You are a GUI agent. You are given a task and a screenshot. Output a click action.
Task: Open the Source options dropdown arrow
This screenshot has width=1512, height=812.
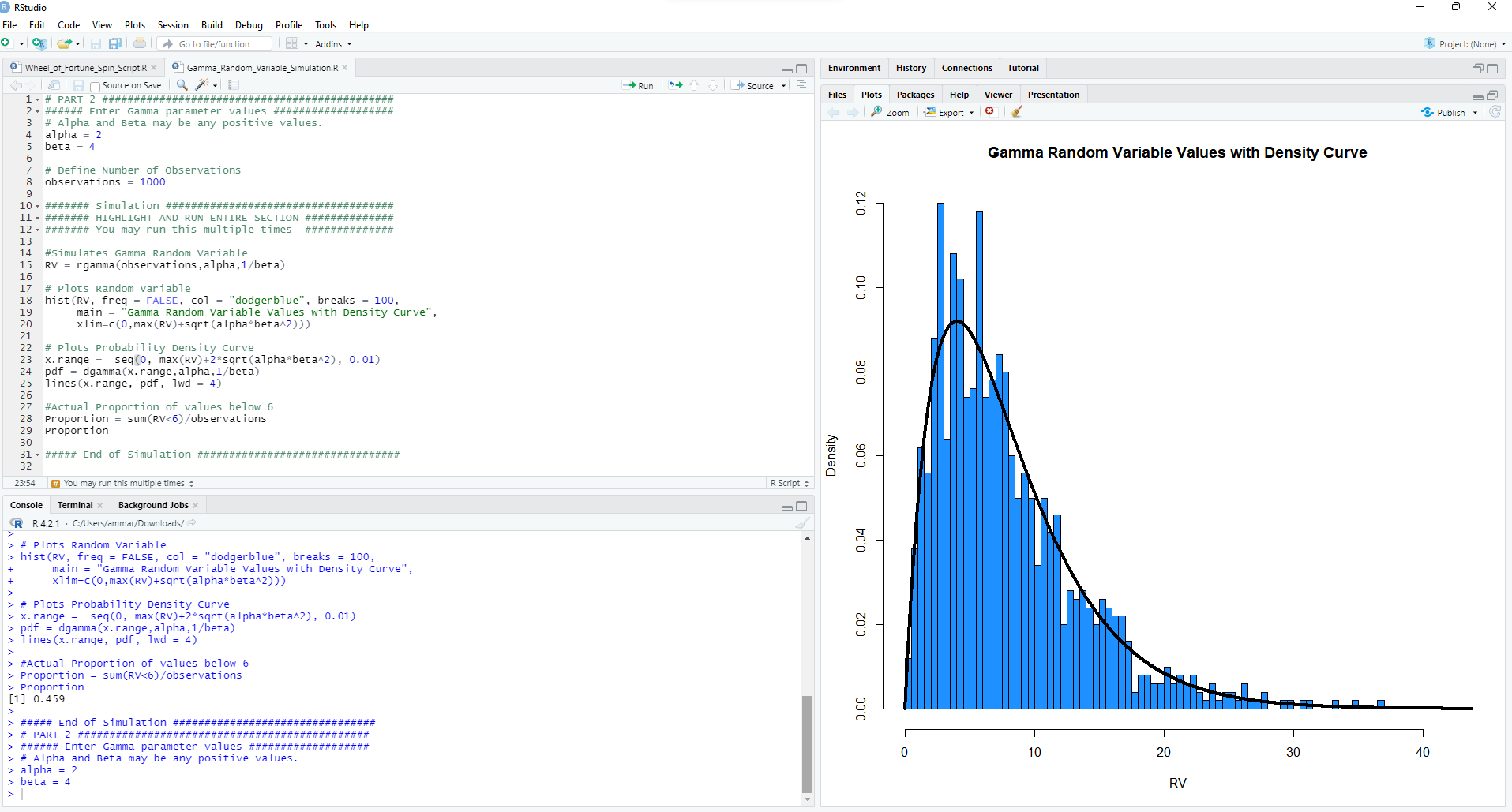point(784,86)
